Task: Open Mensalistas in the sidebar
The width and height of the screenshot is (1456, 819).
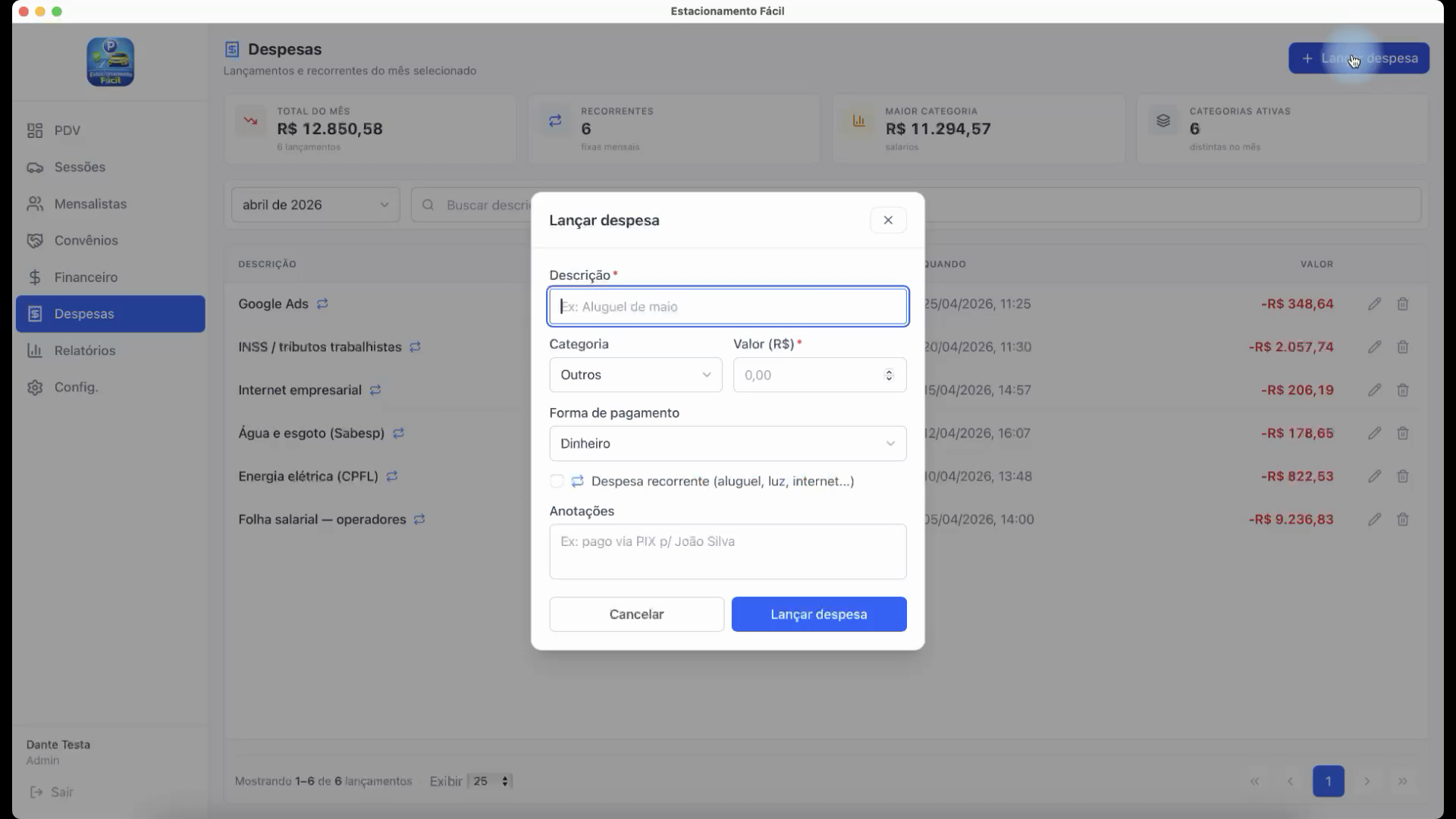Action: 110,204
